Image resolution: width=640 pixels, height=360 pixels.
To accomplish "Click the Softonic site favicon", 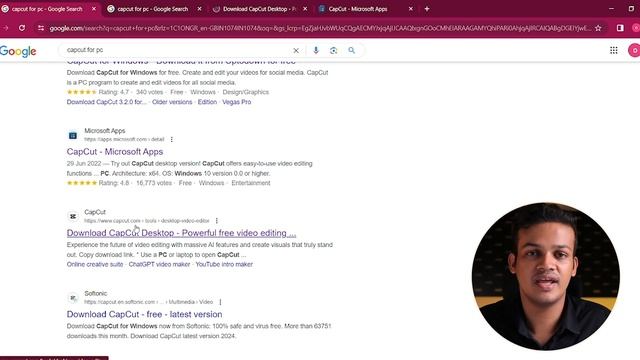I will 73,298.
